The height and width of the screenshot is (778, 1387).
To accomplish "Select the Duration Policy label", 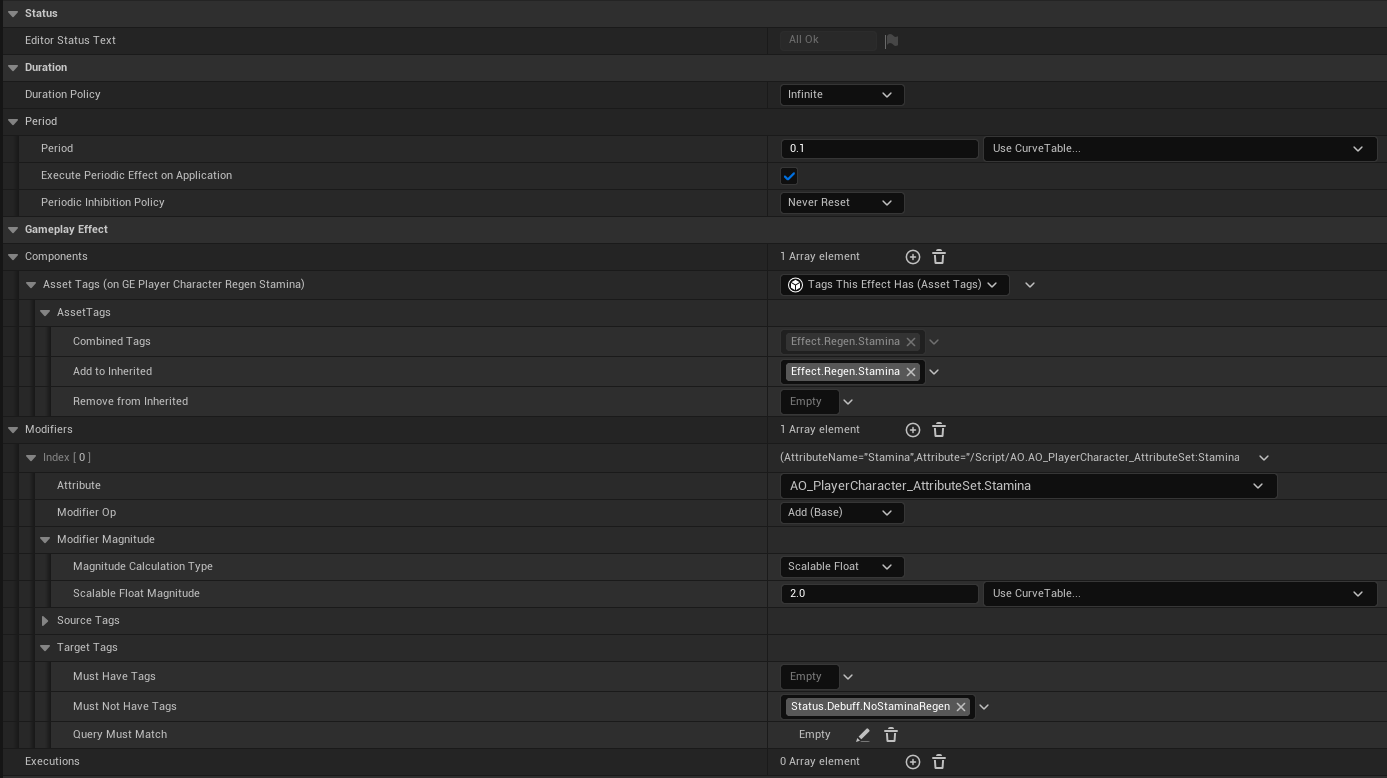I will pyautogui.click(x=63, y=95).
